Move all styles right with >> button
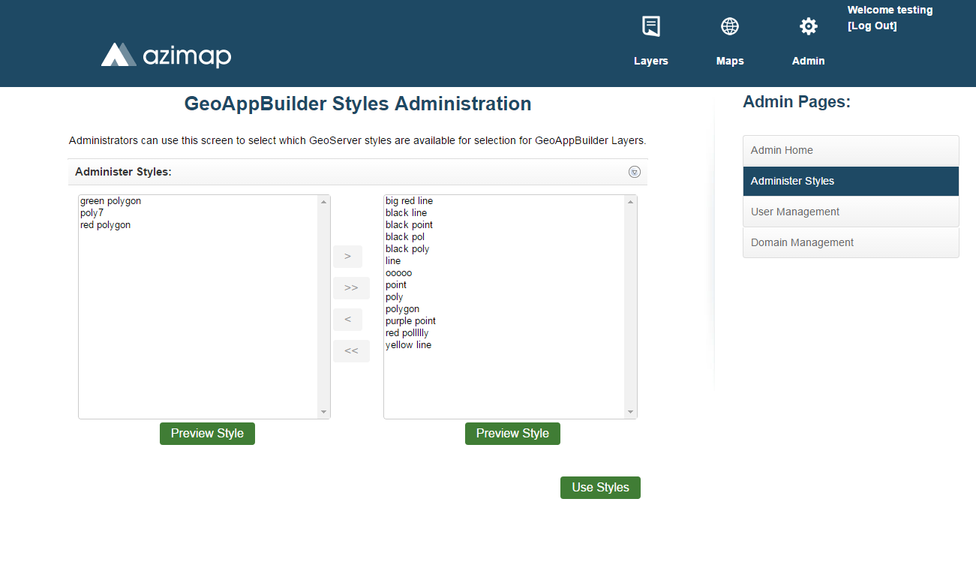 [351, 288]
